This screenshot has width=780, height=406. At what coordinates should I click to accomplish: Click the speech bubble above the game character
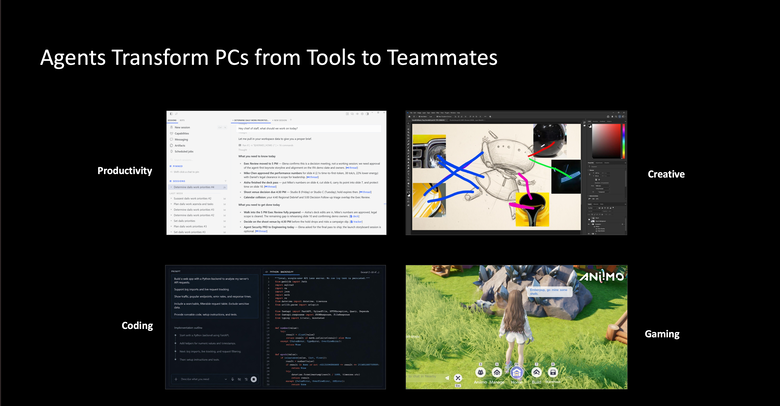pos(548,292)
